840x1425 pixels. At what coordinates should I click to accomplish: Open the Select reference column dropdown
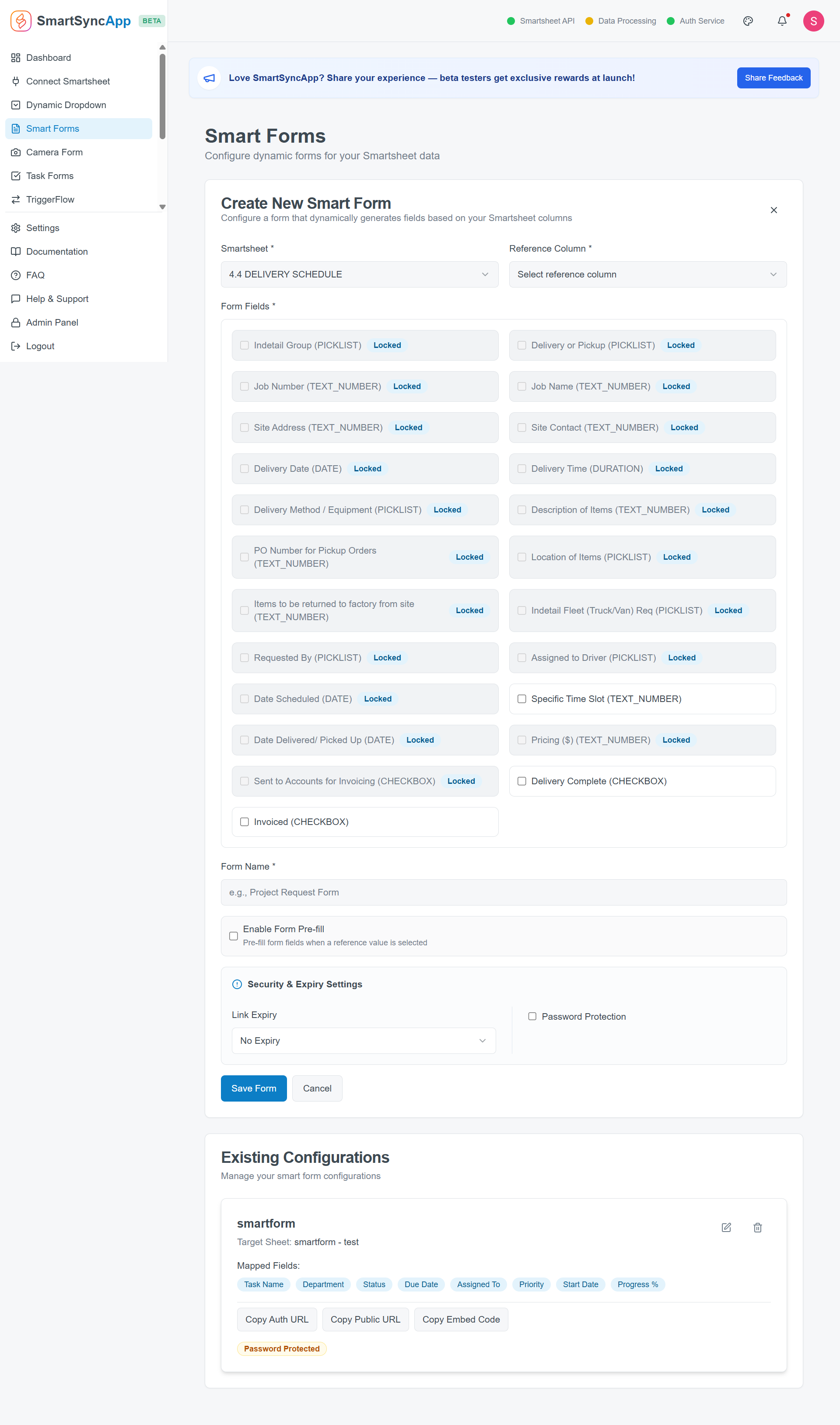point(647,274)
